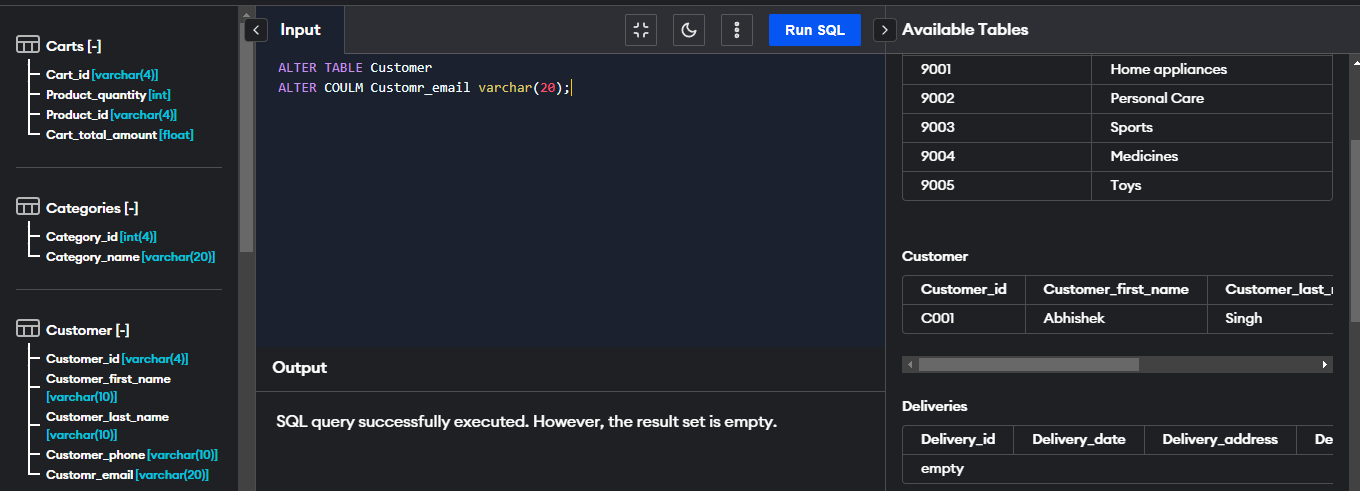The height and width of the screenshot is (491, 1360).
Task: Click the 9004 category cell
Action: (997, 156)
